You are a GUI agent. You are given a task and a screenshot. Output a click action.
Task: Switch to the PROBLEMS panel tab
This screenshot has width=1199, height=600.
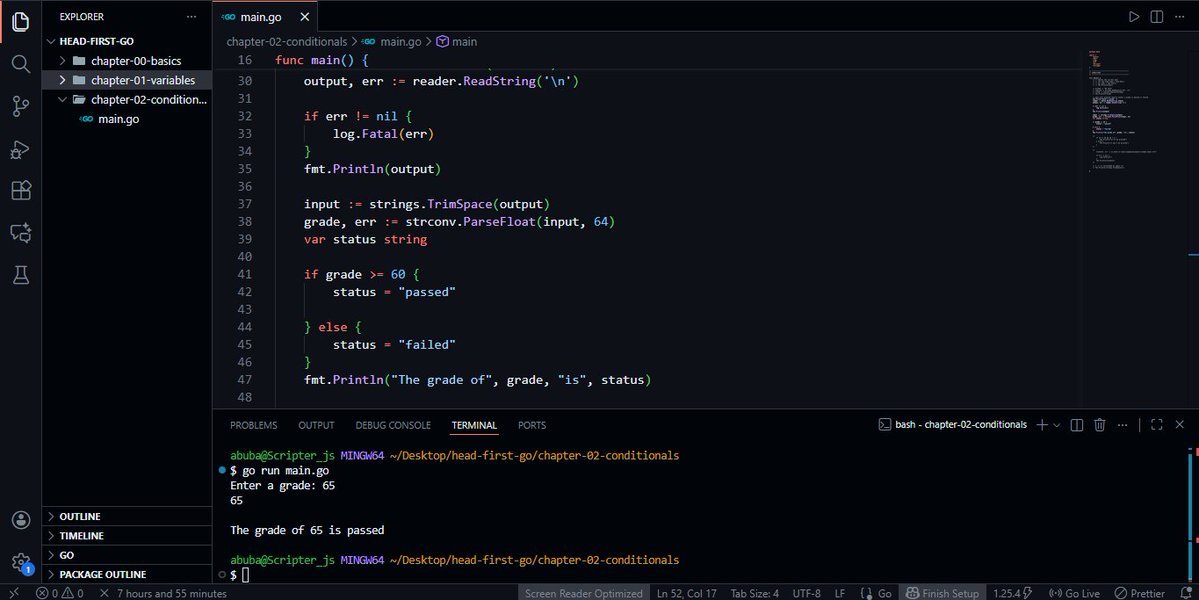tap(254, 425)
